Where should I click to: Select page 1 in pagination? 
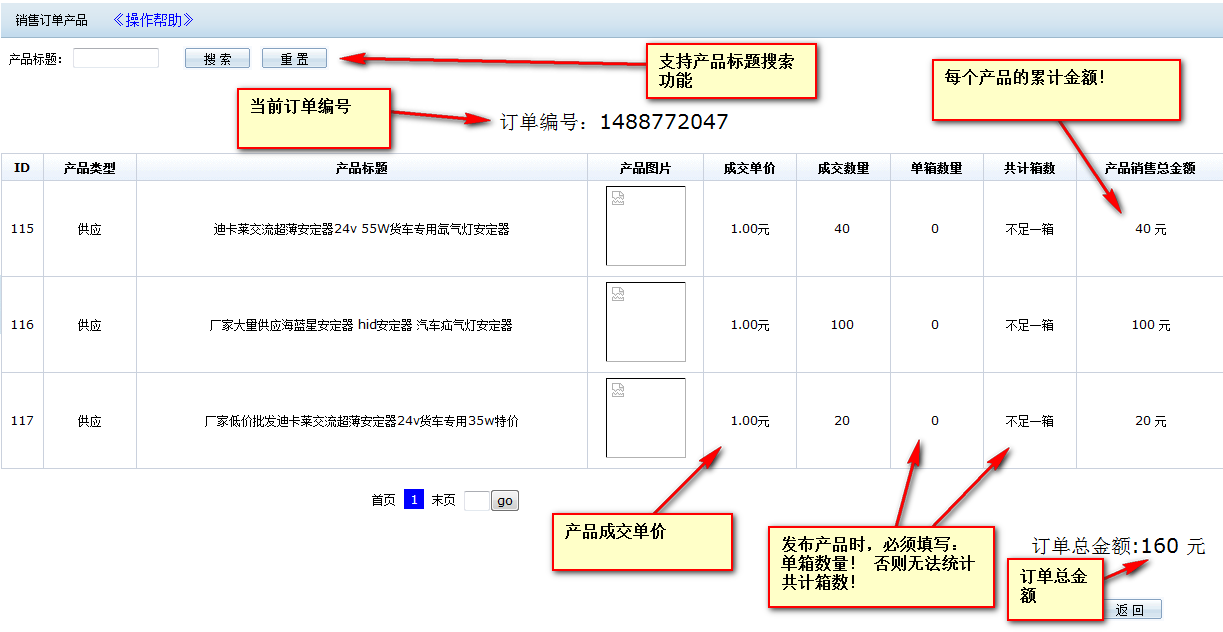tap(414, 500)
